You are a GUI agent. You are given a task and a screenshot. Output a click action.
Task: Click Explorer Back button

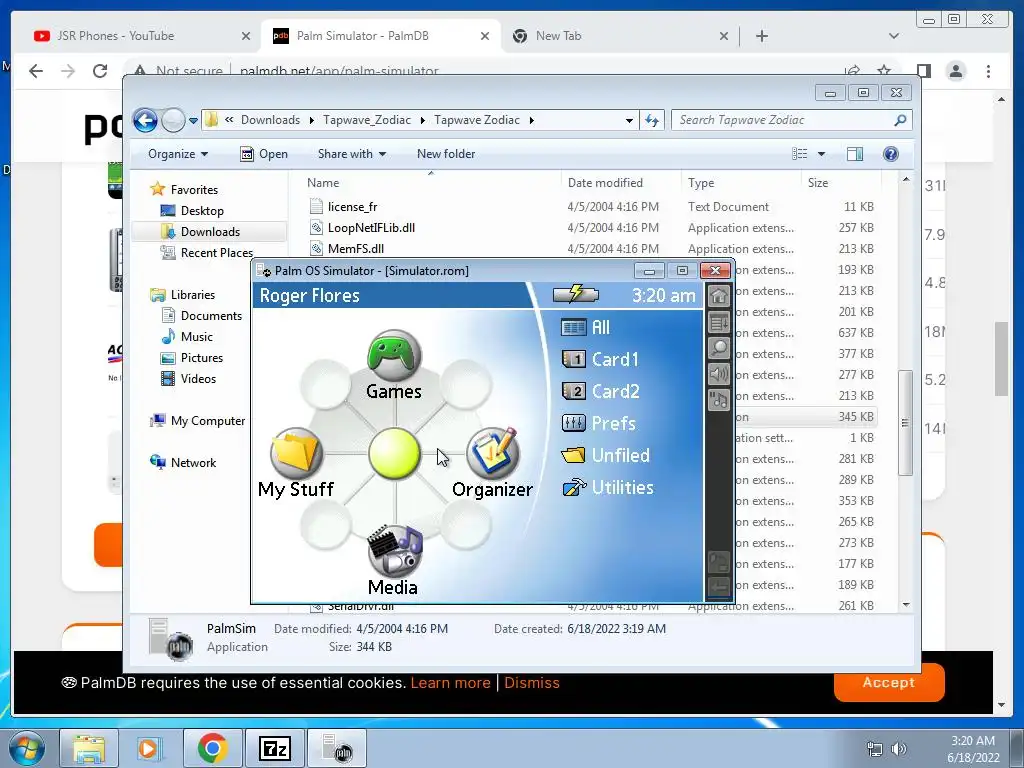tap(145, 120)
